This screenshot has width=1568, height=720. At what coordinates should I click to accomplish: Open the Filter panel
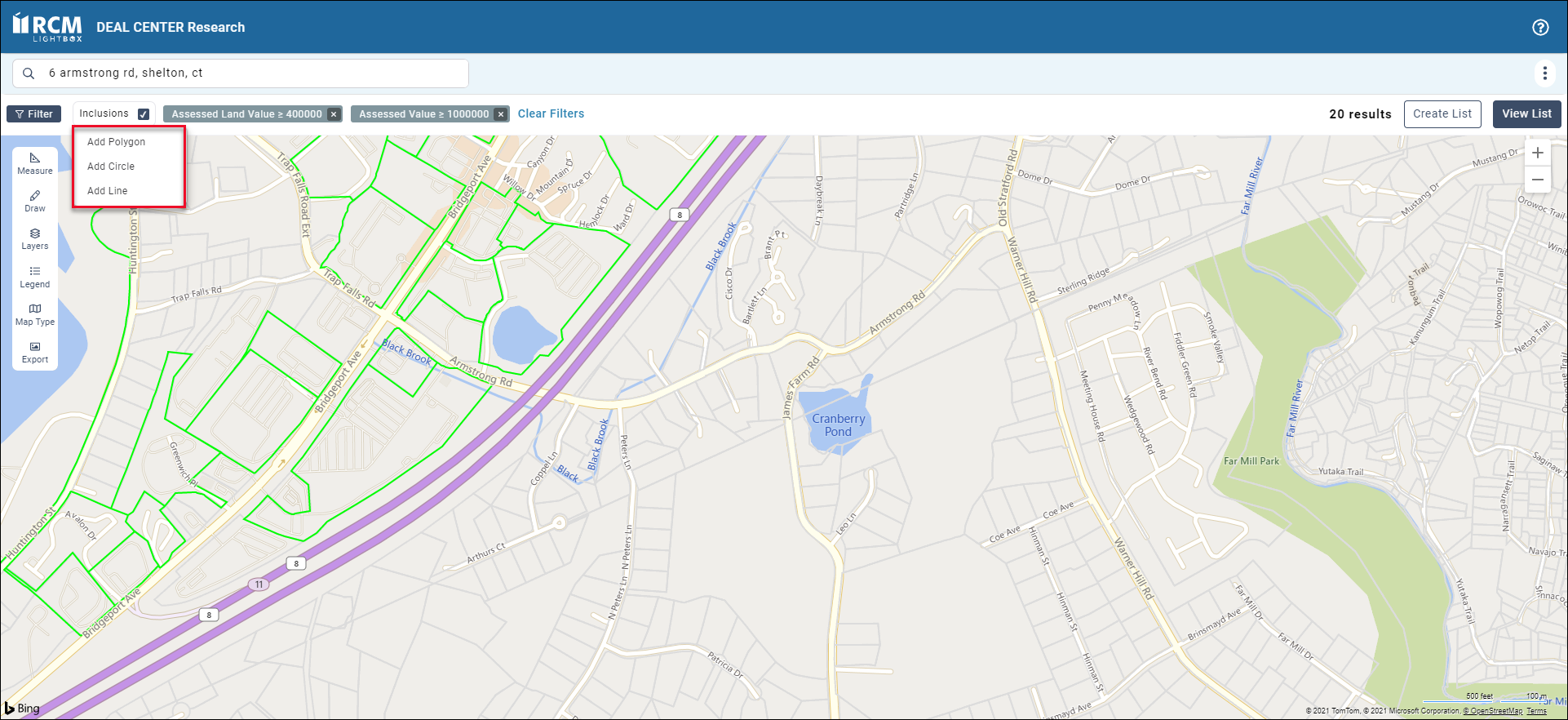(34, 114)
